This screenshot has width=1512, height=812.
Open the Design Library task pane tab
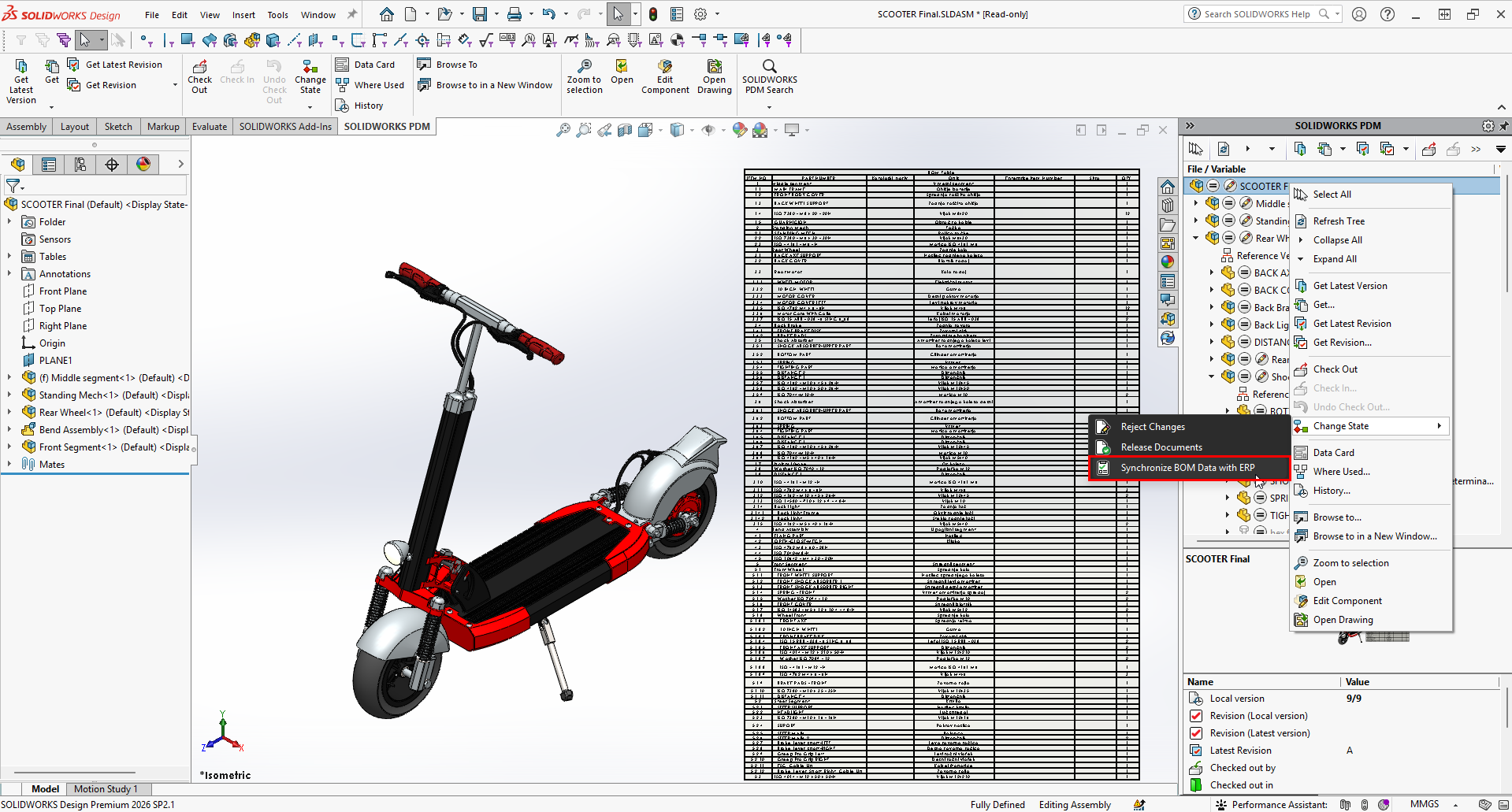point(1168,206)
